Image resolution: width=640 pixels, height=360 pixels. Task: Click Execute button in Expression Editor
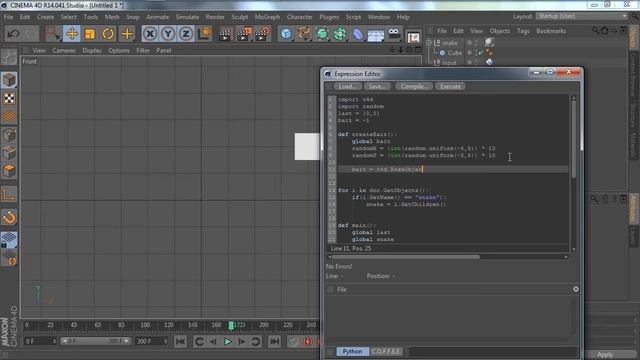(450, 87)
